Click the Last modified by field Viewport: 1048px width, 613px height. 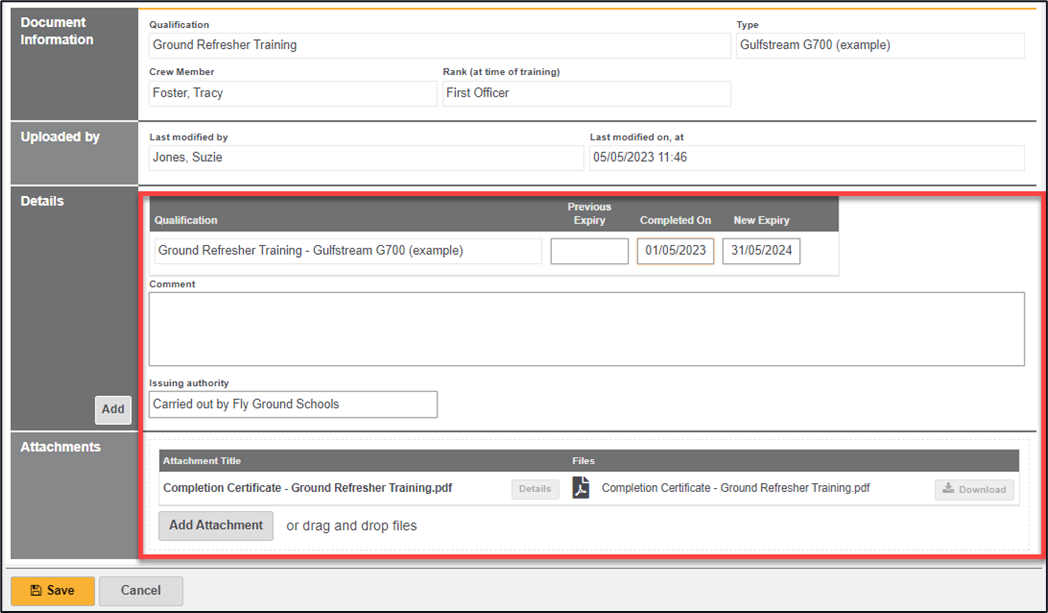click(366, 158)
